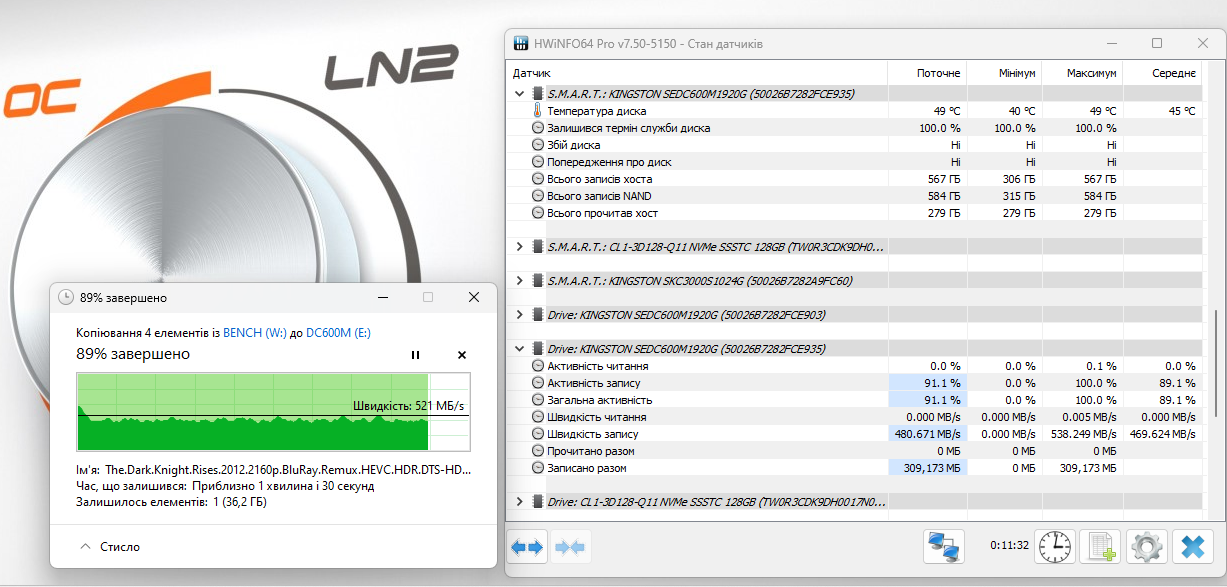Viewport: 1227px width, 587px height.
Task: Click the round icon beside Всього записів хоста
Action: pyautogui.click(x=538, y=179)
